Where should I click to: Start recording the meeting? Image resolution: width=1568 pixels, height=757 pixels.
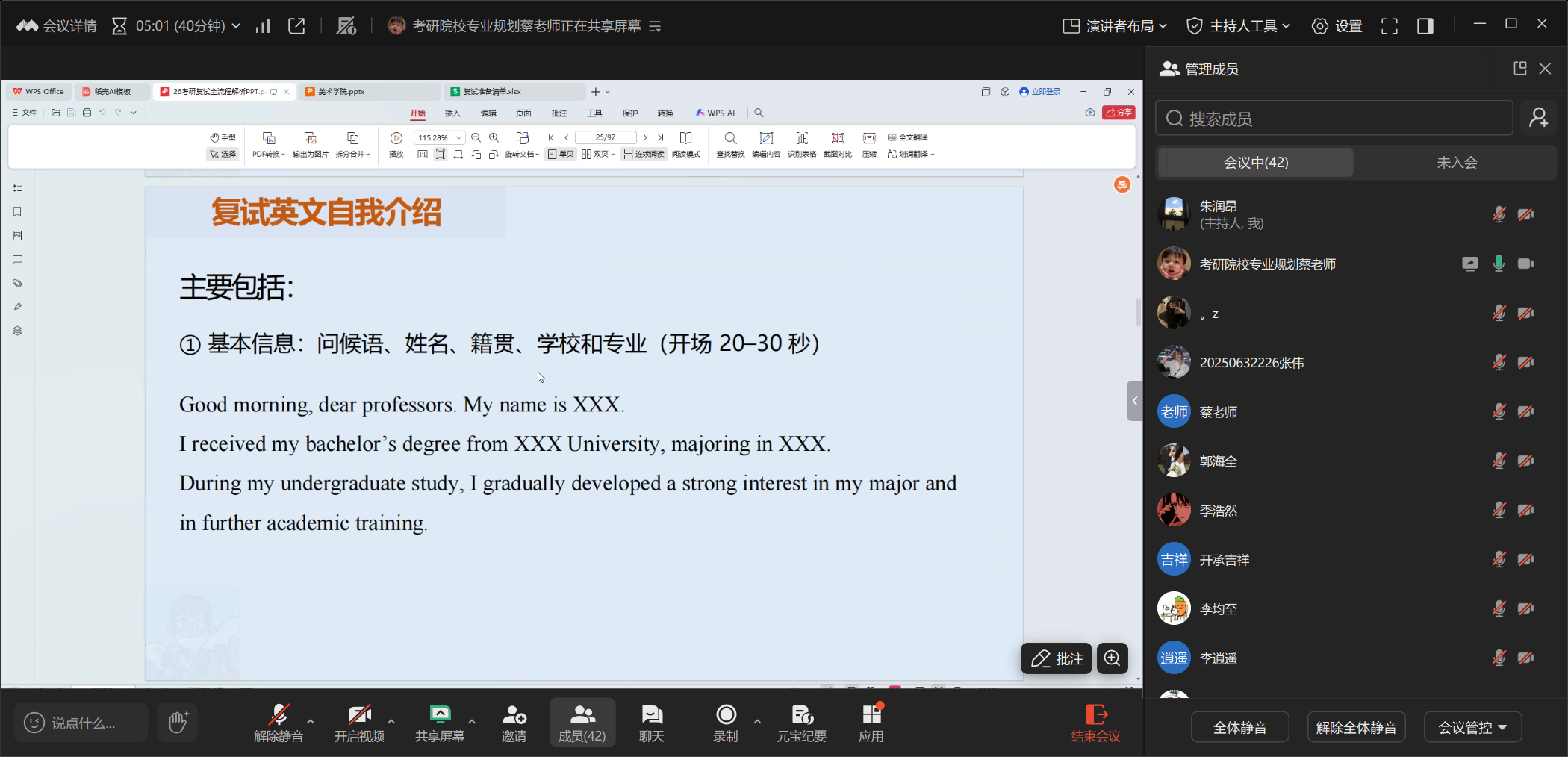tap(725, 723)
